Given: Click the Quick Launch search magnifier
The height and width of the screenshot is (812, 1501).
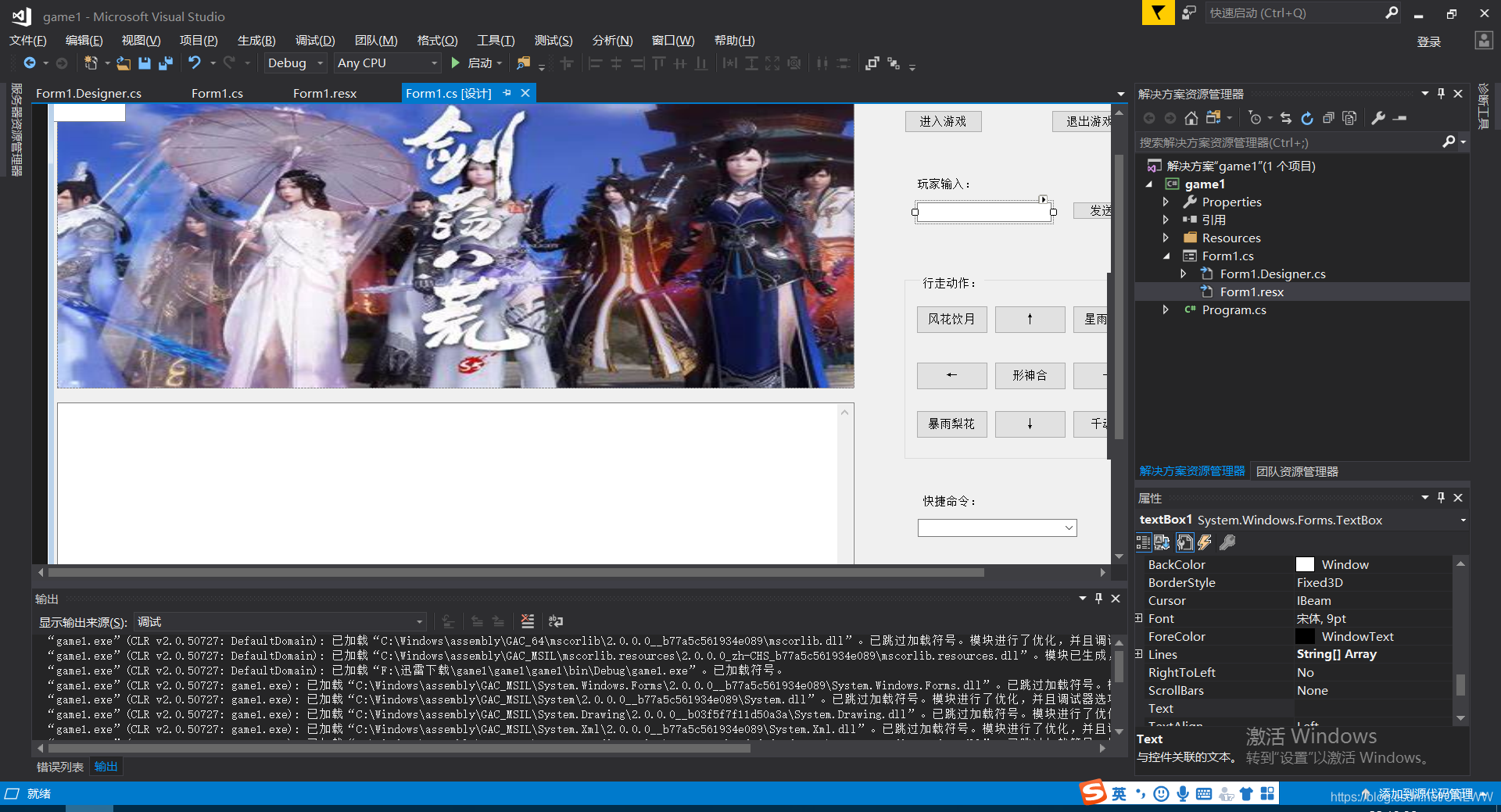Looking at the screenshot, I should click(x=1392, y=13).
